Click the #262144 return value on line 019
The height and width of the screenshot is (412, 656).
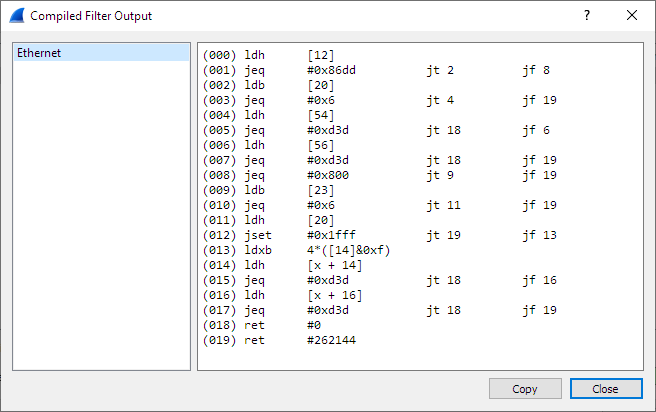pos(331,340)
